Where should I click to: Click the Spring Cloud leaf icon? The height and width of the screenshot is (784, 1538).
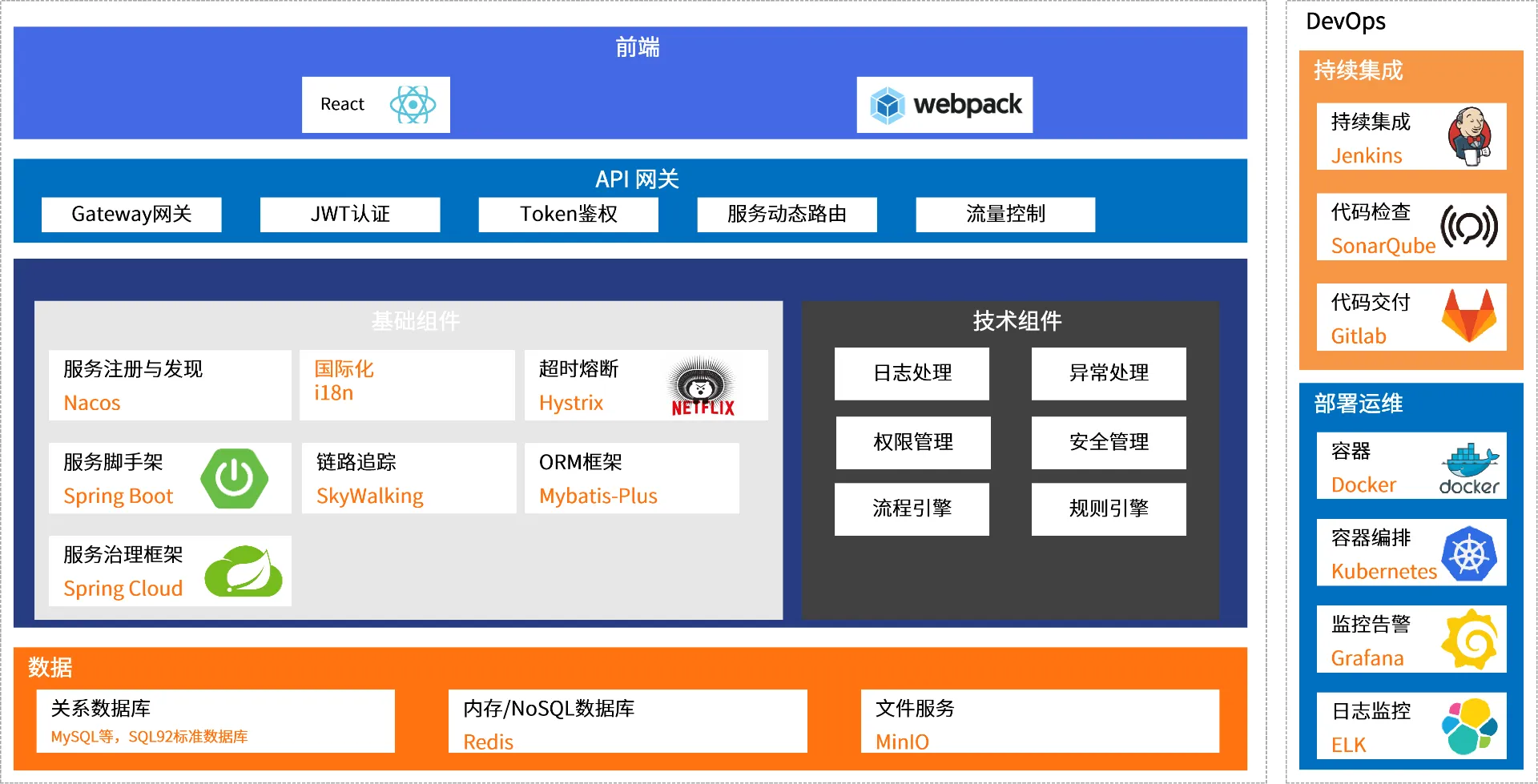[x=244, y=572]
